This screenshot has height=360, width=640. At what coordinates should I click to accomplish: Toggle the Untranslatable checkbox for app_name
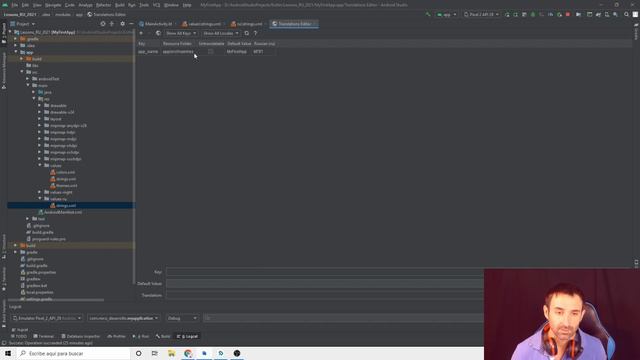coord(211,51)
